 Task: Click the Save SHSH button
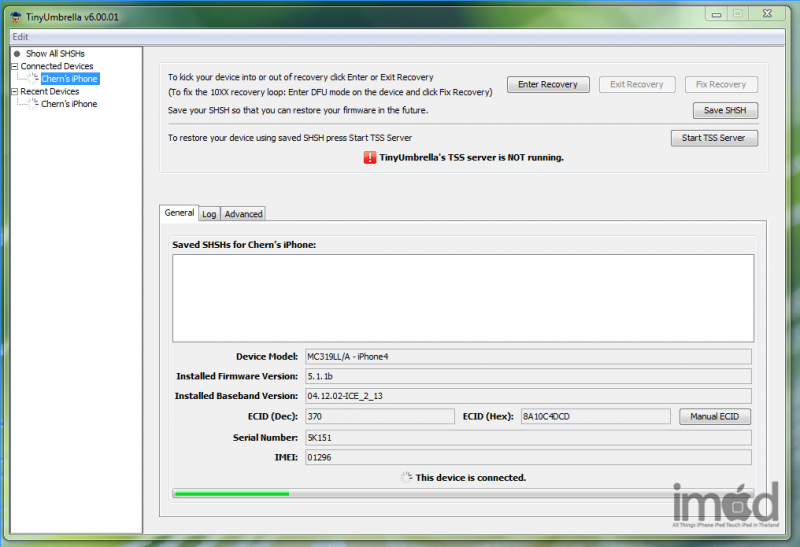point(725,111)
